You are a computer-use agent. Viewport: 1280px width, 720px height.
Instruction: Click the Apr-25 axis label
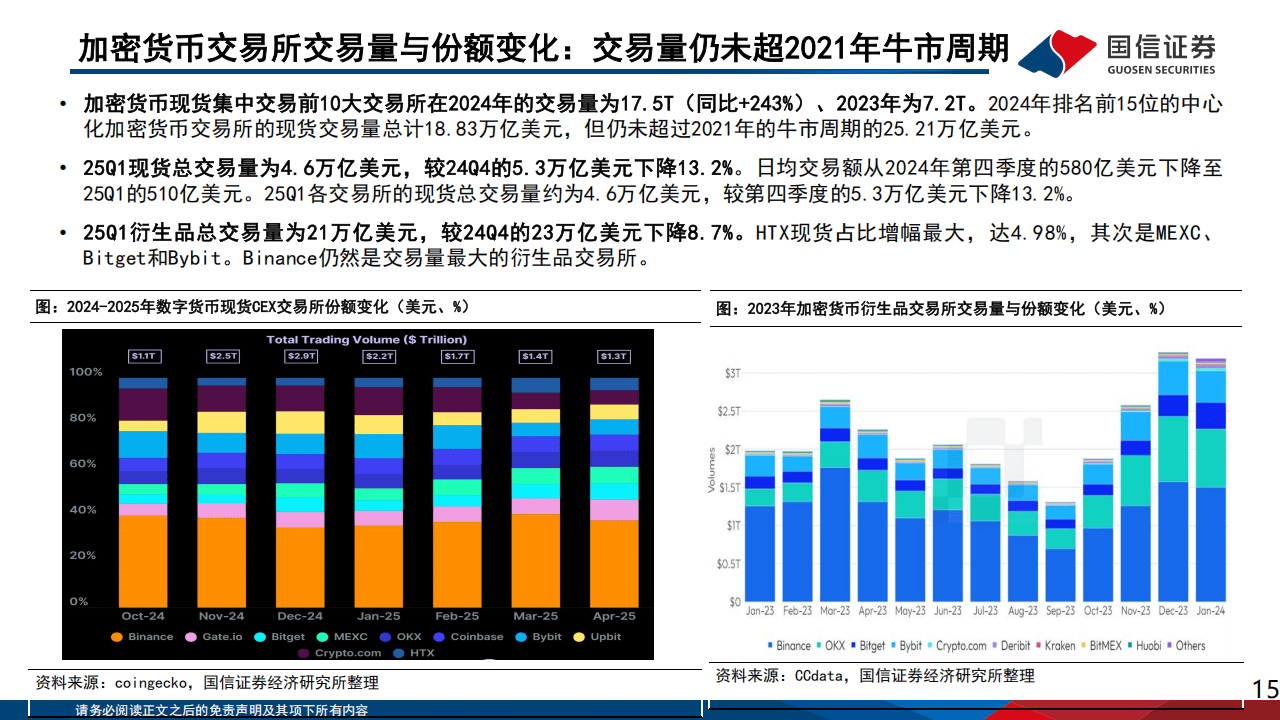[x=614, y=616]
